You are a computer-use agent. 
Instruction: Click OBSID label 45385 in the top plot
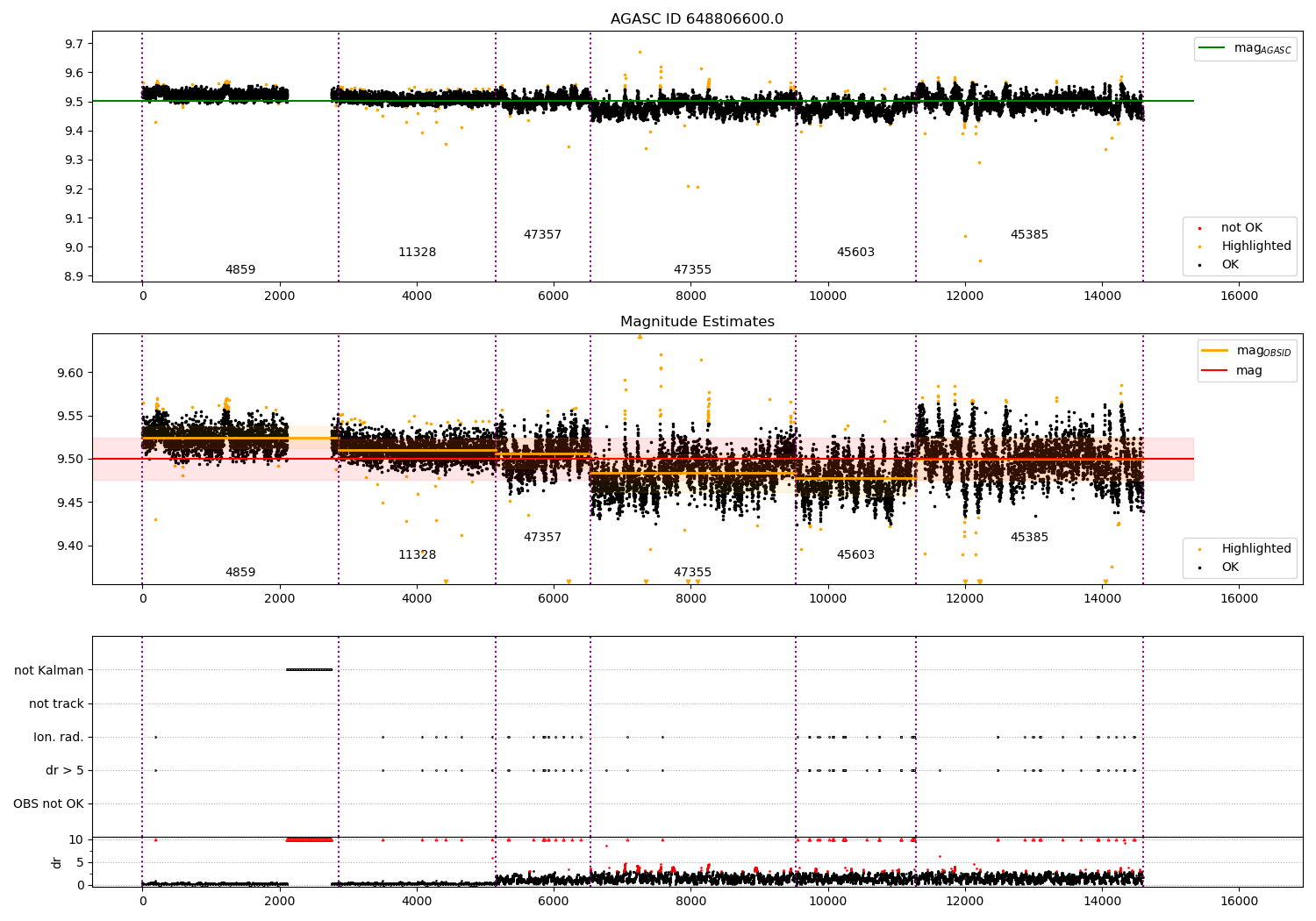tap(1029, 235)
